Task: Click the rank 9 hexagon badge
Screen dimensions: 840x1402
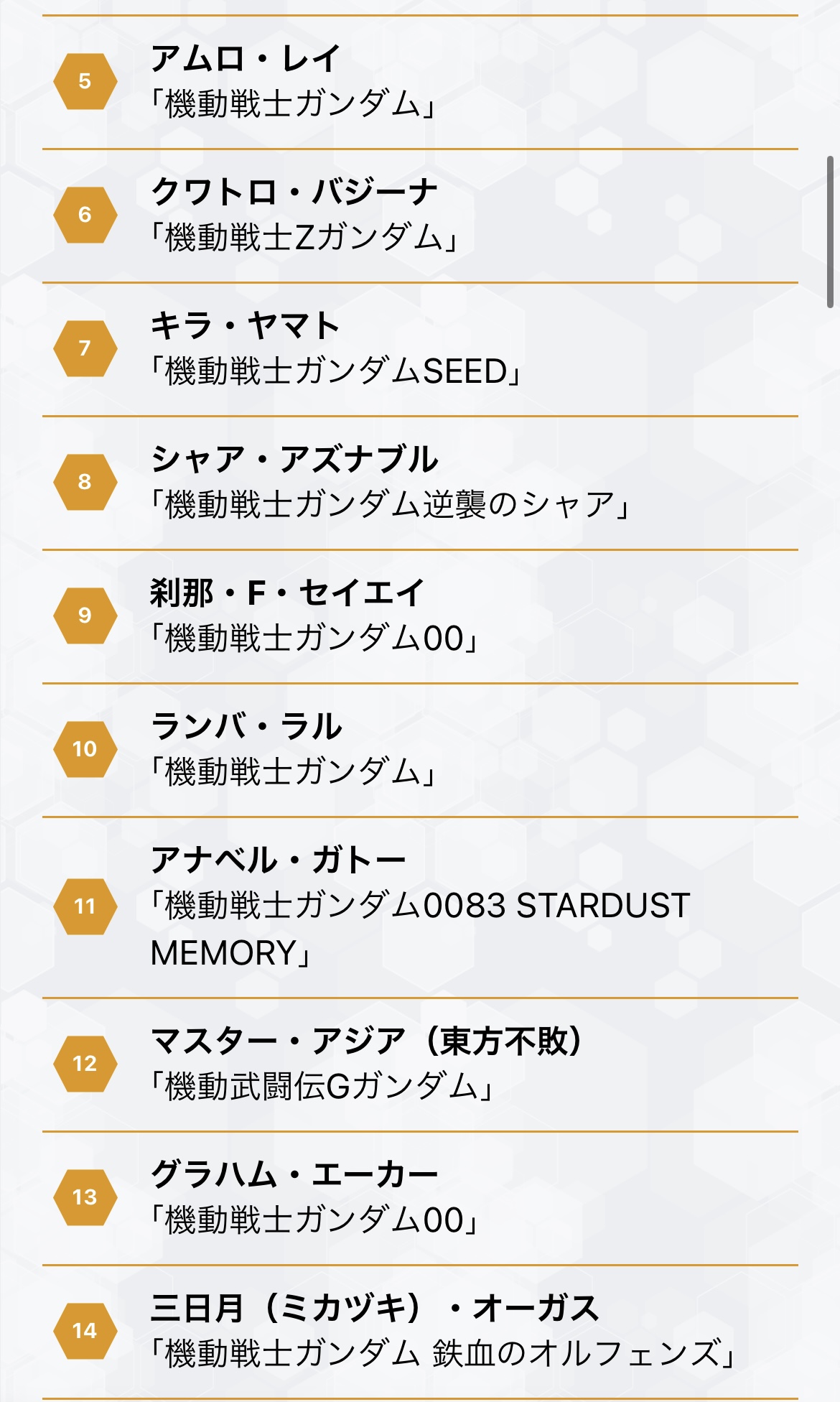Action: [85, 616]
